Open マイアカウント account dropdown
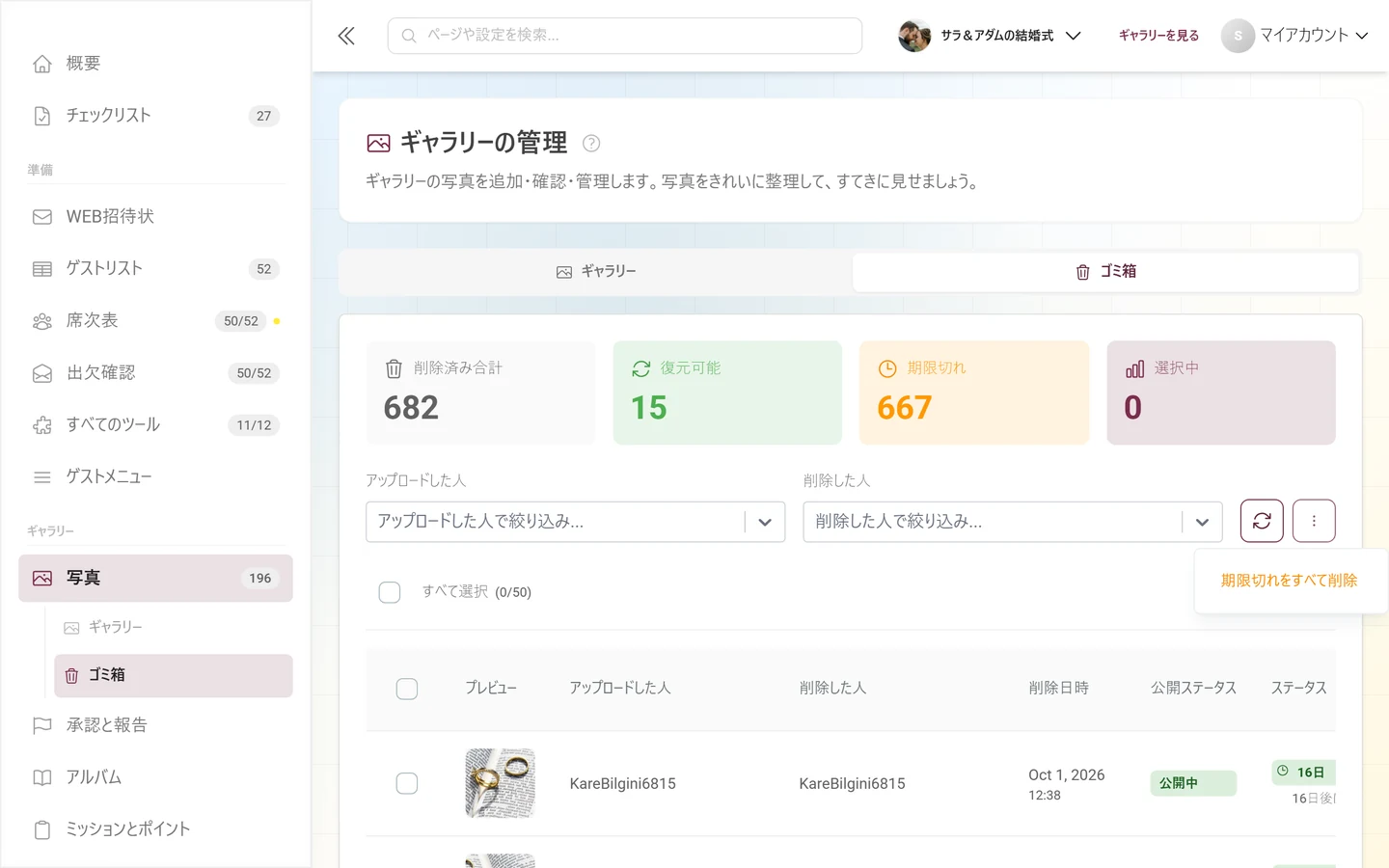The width and height of the screenshot is (1389, 868). point(1295,36)
